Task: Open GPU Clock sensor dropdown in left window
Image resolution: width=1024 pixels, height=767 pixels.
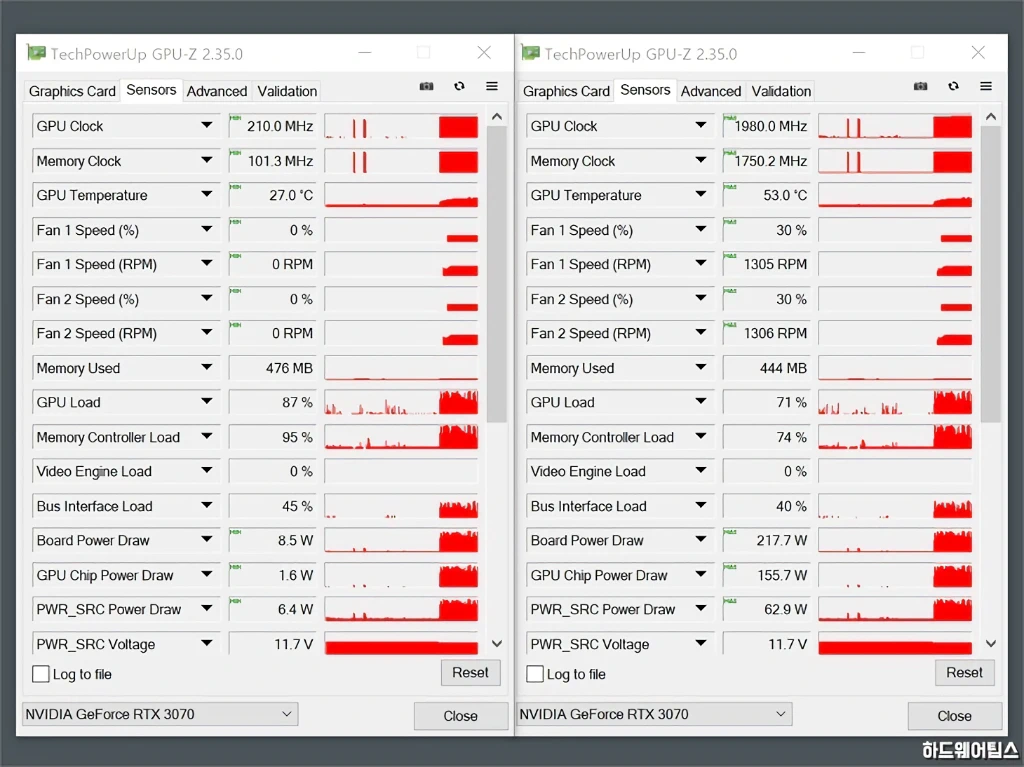Action: tap(207, 125)
